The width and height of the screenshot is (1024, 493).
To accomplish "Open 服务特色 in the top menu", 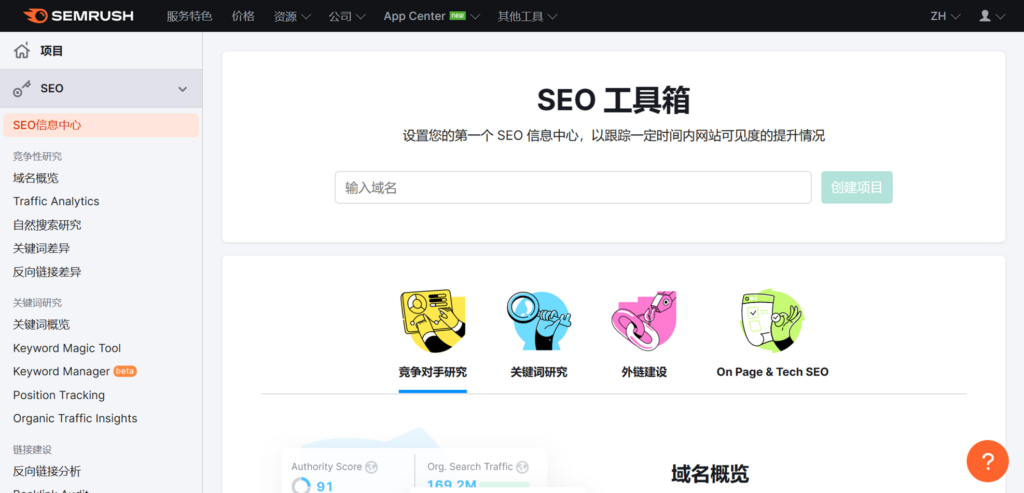I will click(189, 16).
